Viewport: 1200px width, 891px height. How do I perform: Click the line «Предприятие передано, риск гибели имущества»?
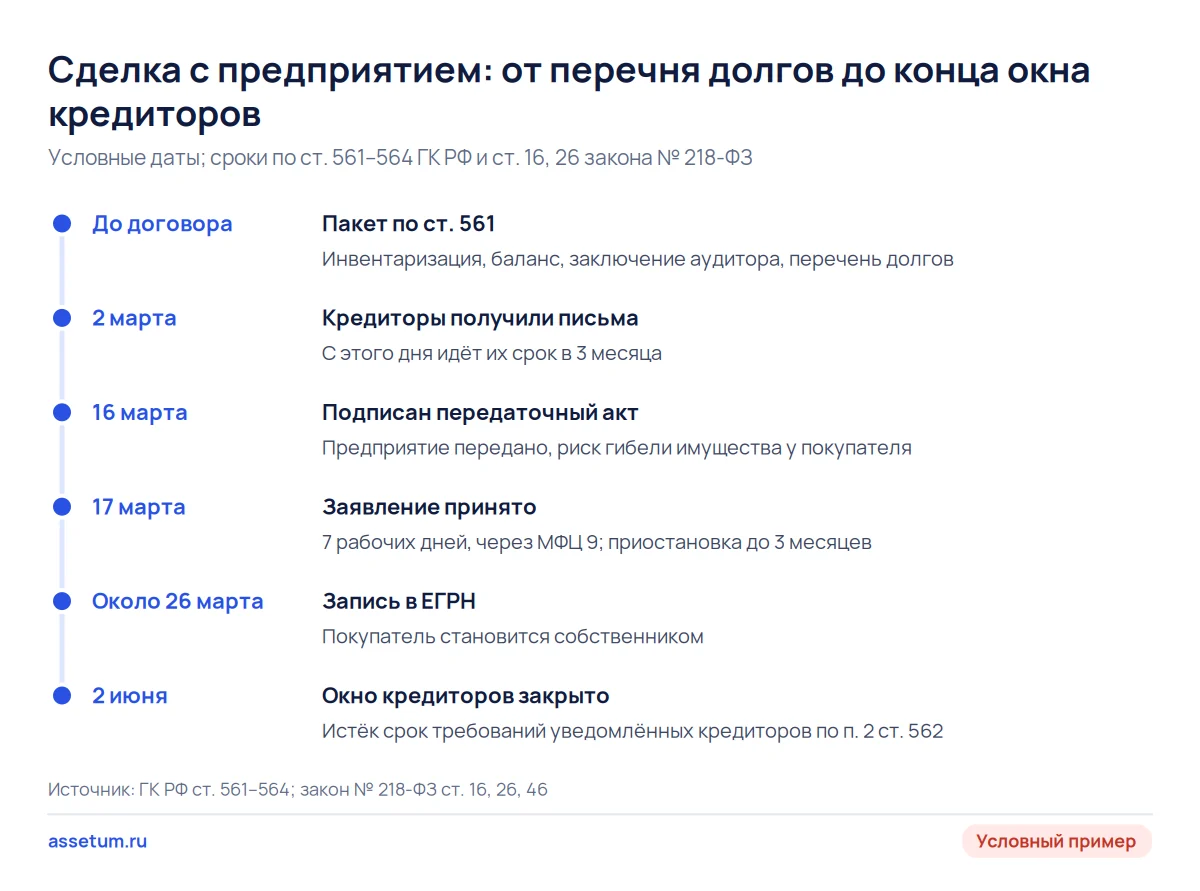(617, 448)
